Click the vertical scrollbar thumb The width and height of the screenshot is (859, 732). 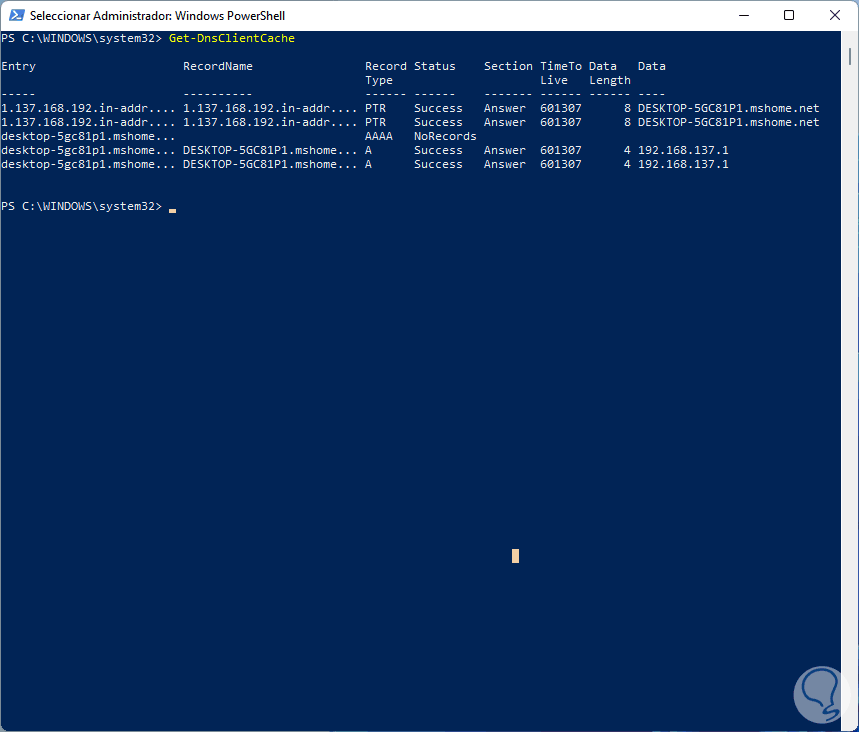point(850,56)
